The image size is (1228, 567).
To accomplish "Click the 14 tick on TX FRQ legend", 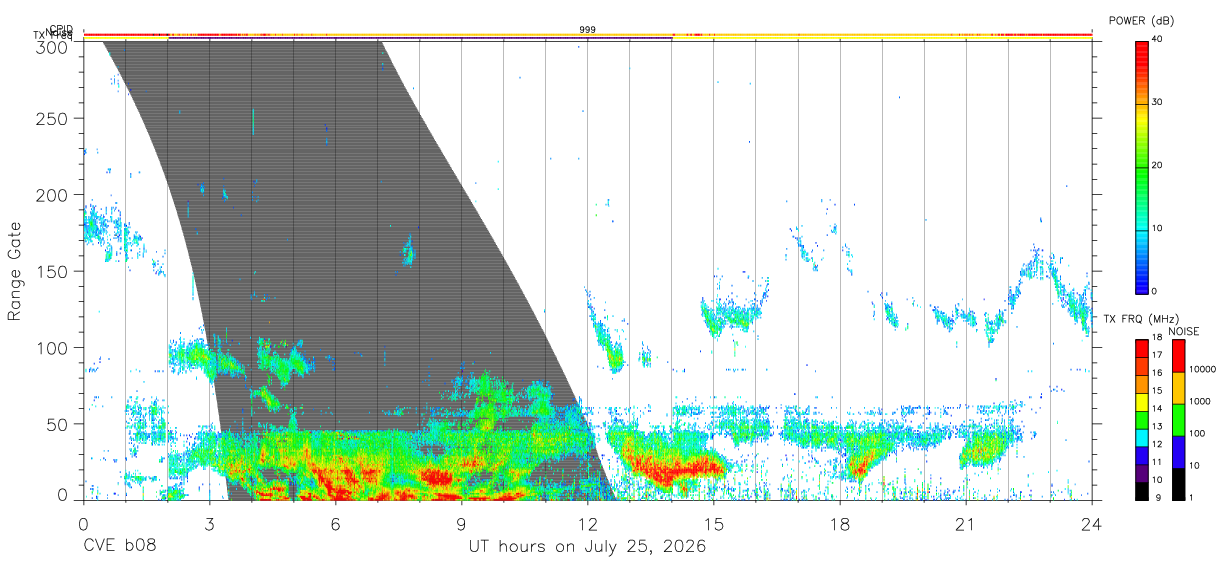I will (x=1156, y=409).
